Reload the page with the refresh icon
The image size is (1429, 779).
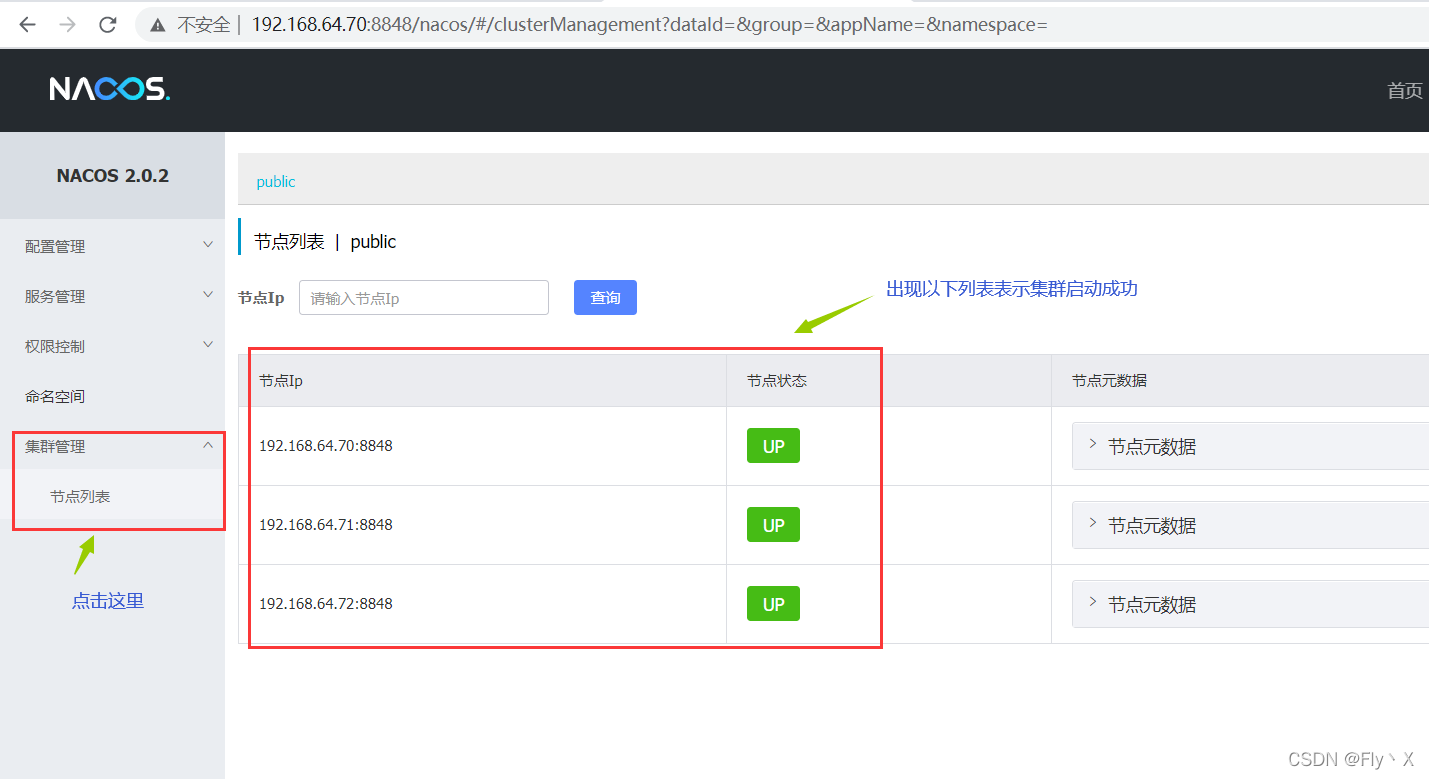108,25
